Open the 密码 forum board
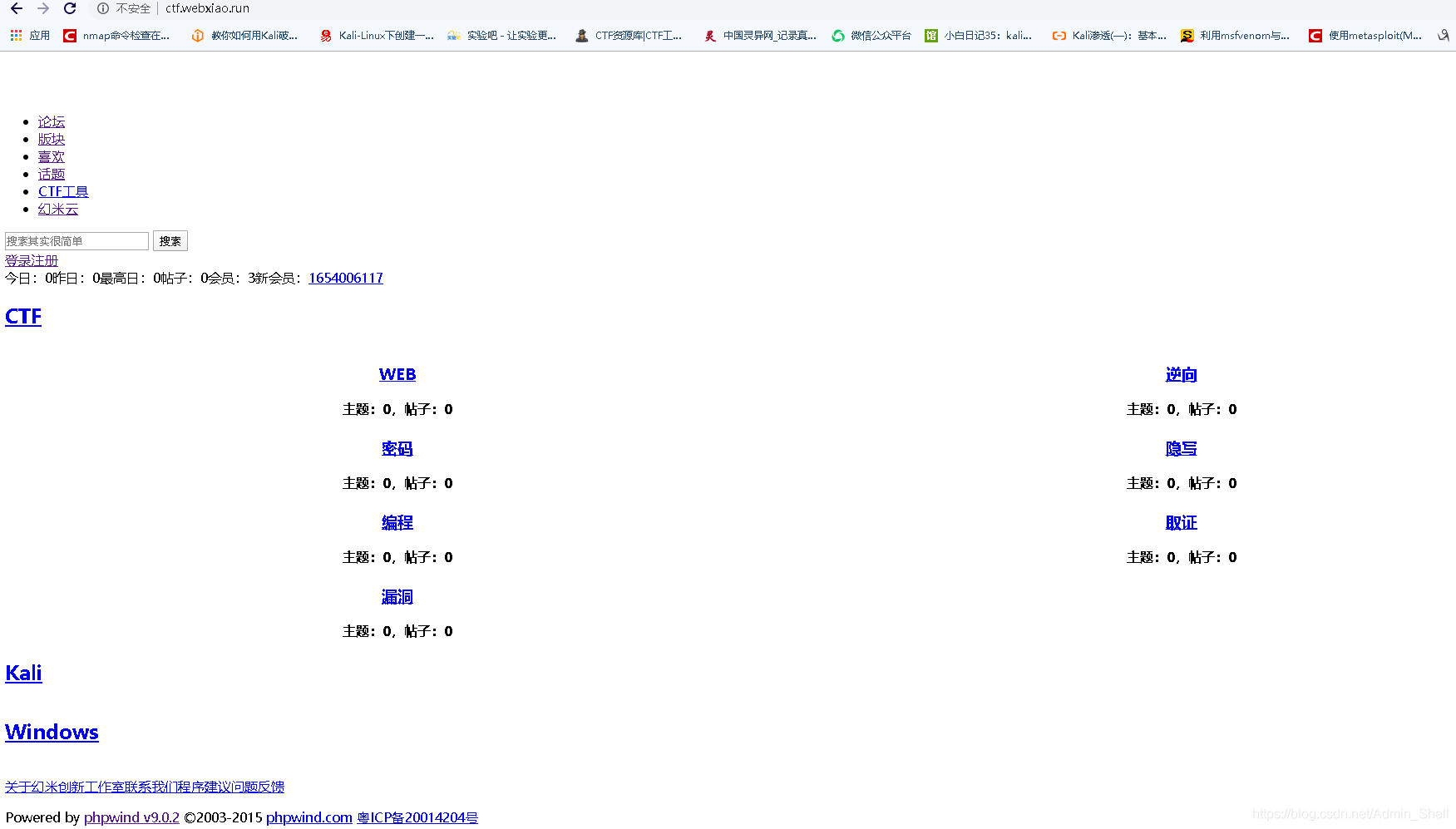This screenshot has height=829, width=1456. coord(397,449)
